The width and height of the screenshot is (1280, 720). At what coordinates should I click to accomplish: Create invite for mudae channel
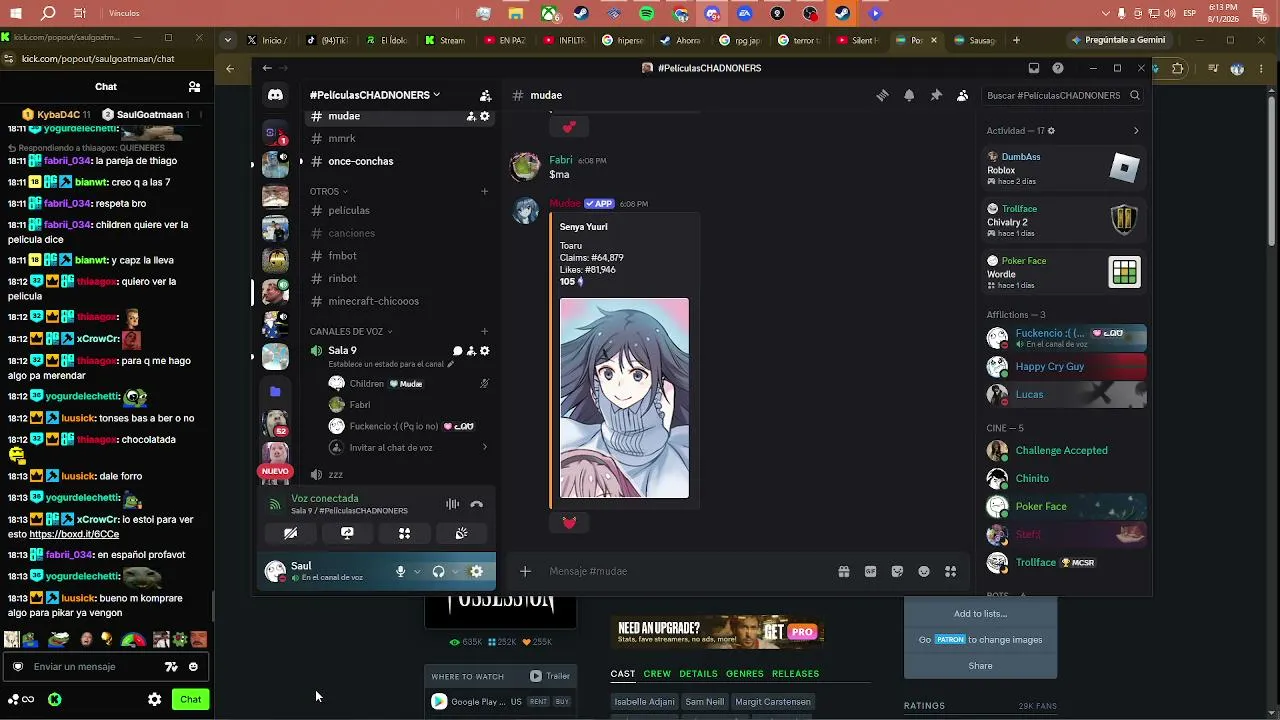click(471, 116)
